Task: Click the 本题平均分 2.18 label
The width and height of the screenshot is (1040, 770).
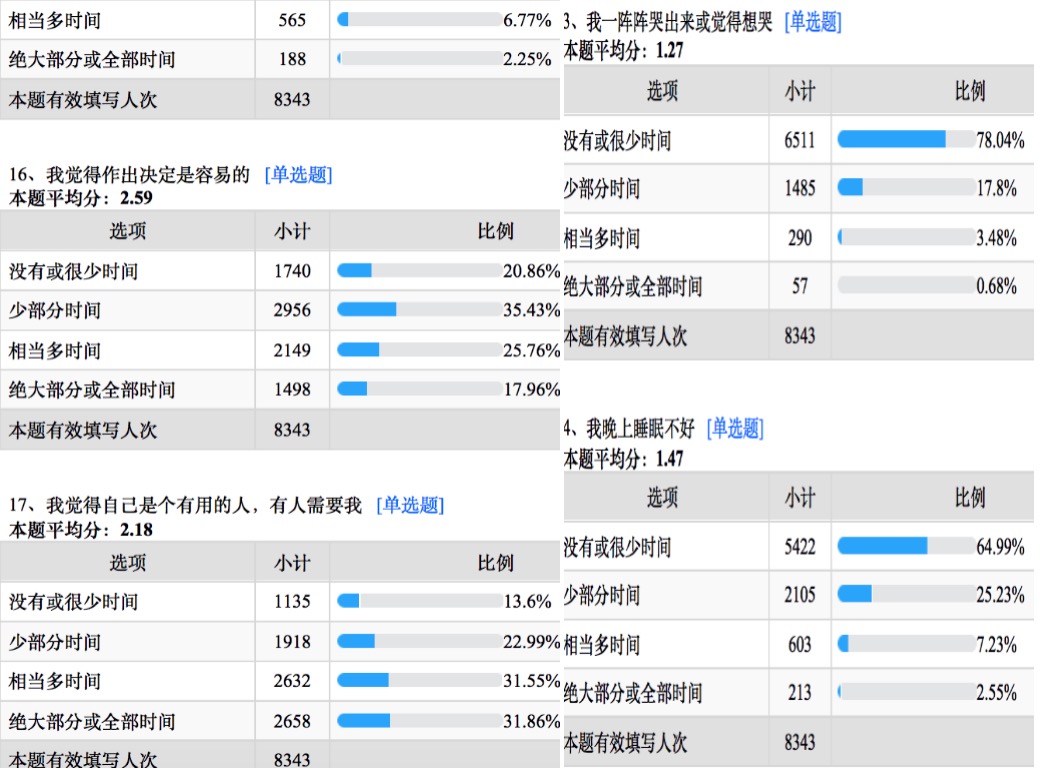Action: (x=81, y=530)
